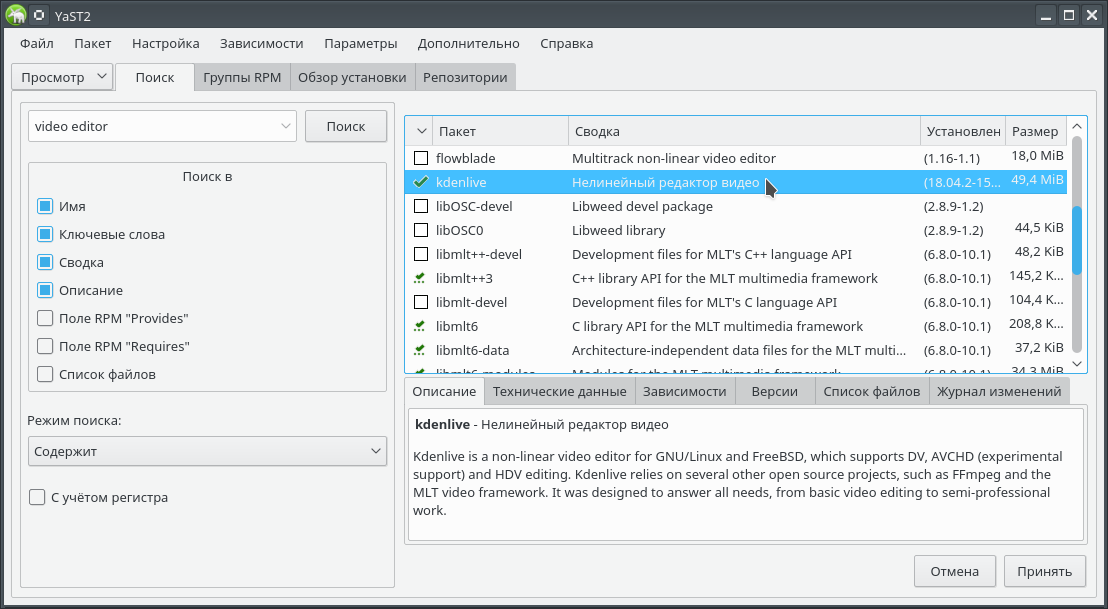Click package list scroll up arrow
Image resolution: width=1108 pixels, height=609 pixels.
coord(1077,126)
